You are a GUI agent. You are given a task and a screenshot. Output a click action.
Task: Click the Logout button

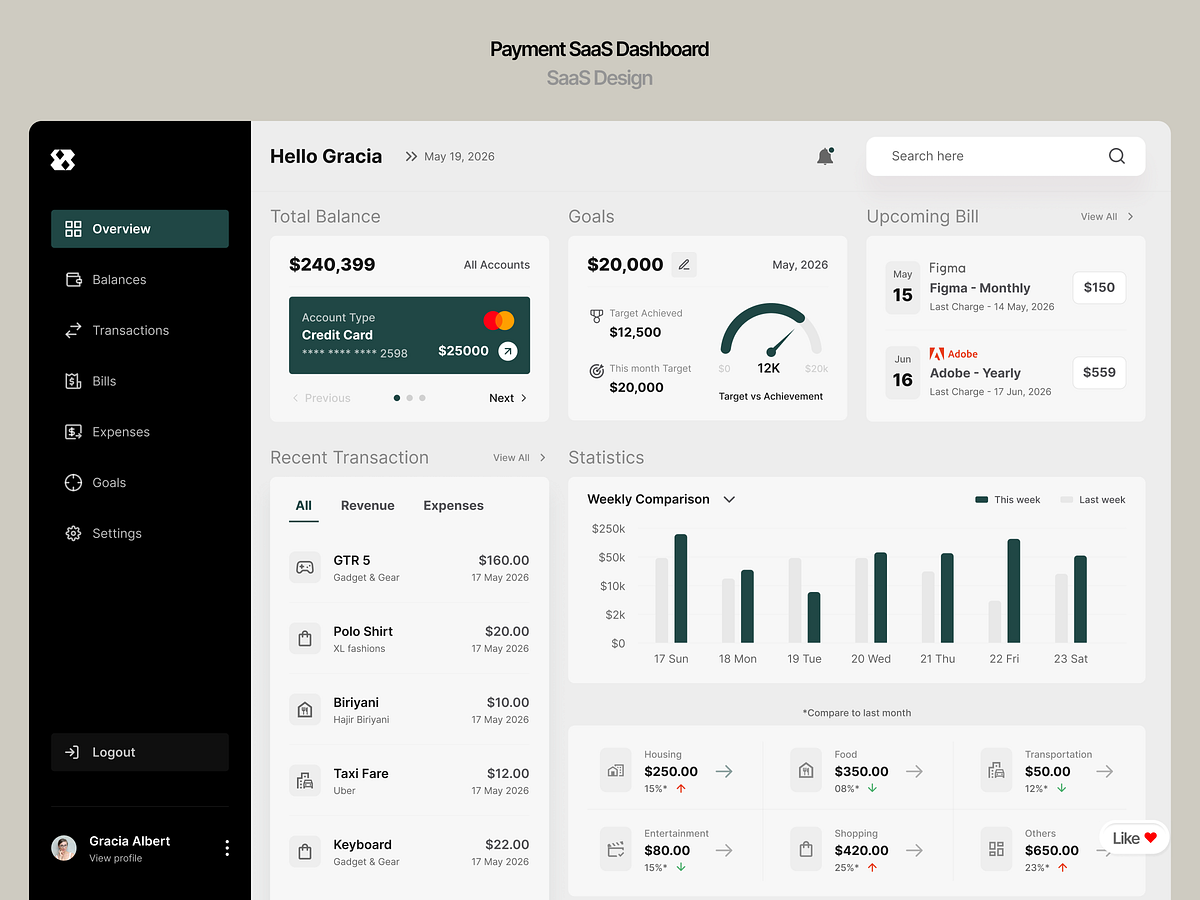pyautogui.click(x=139, y=752)
